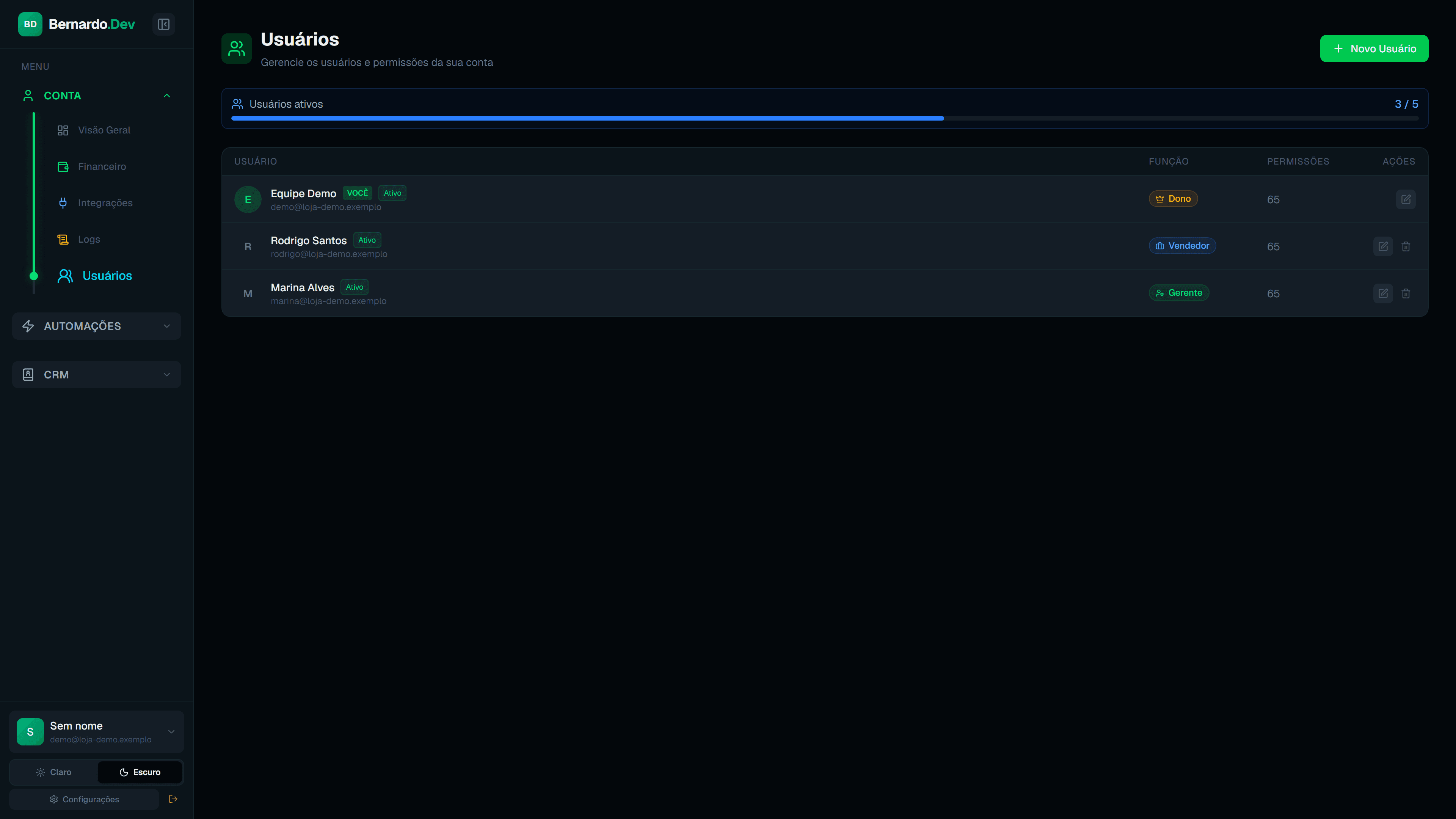Expand the AUTOMAÇÕES section
Screen dimensions: 1456x819
[97, 326]
